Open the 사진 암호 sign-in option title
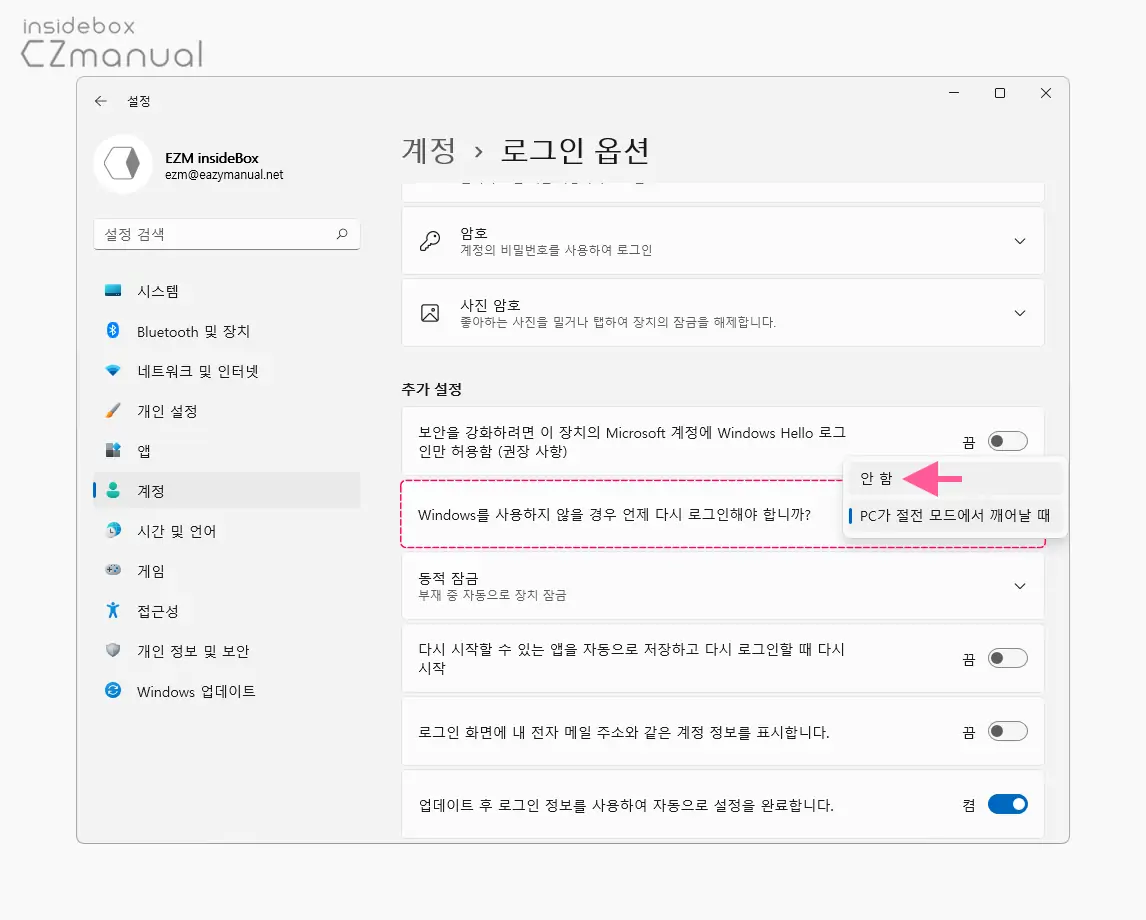 tap(490, 305)
